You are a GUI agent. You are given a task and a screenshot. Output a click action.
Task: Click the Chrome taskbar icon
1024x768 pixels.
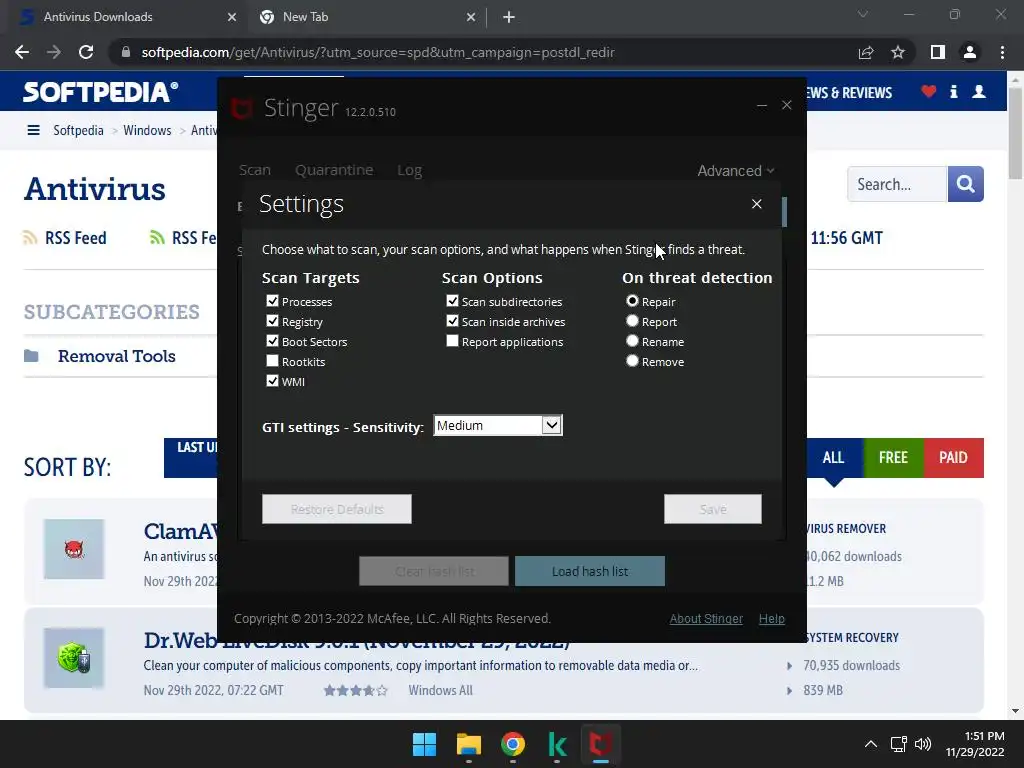(x=513, y=744)
